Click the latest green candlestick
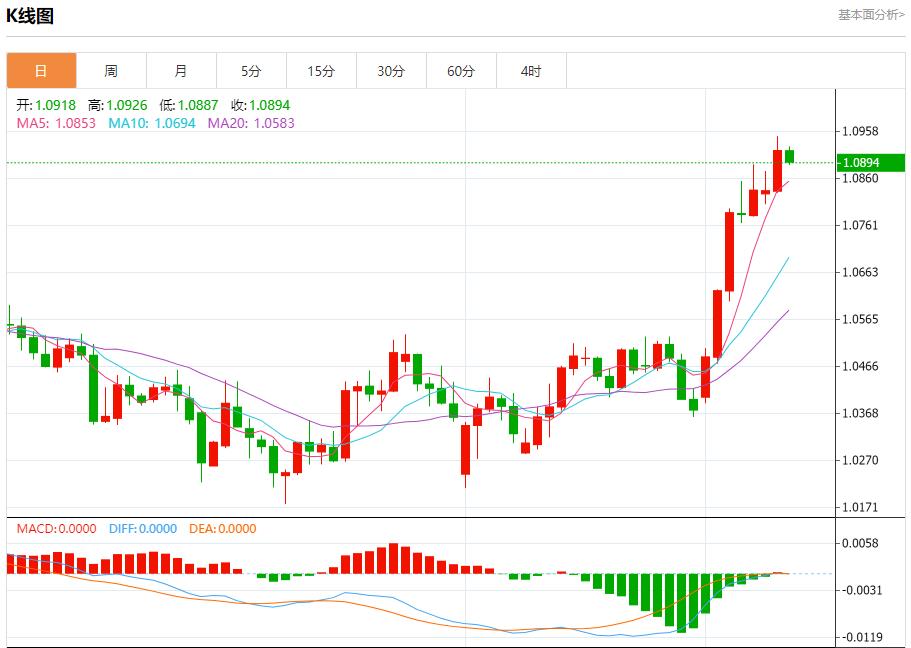The image size is (911, 648). [789, 156]
